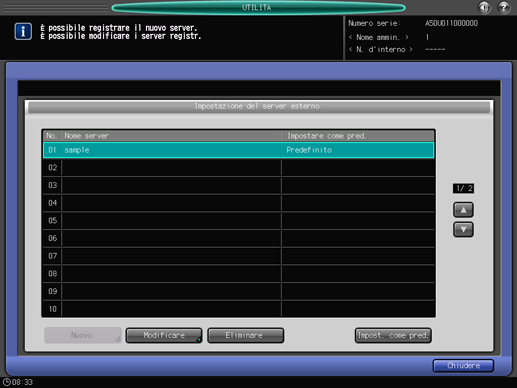Click the Numero serie label

pyautogui.click(x=374, y=23)
